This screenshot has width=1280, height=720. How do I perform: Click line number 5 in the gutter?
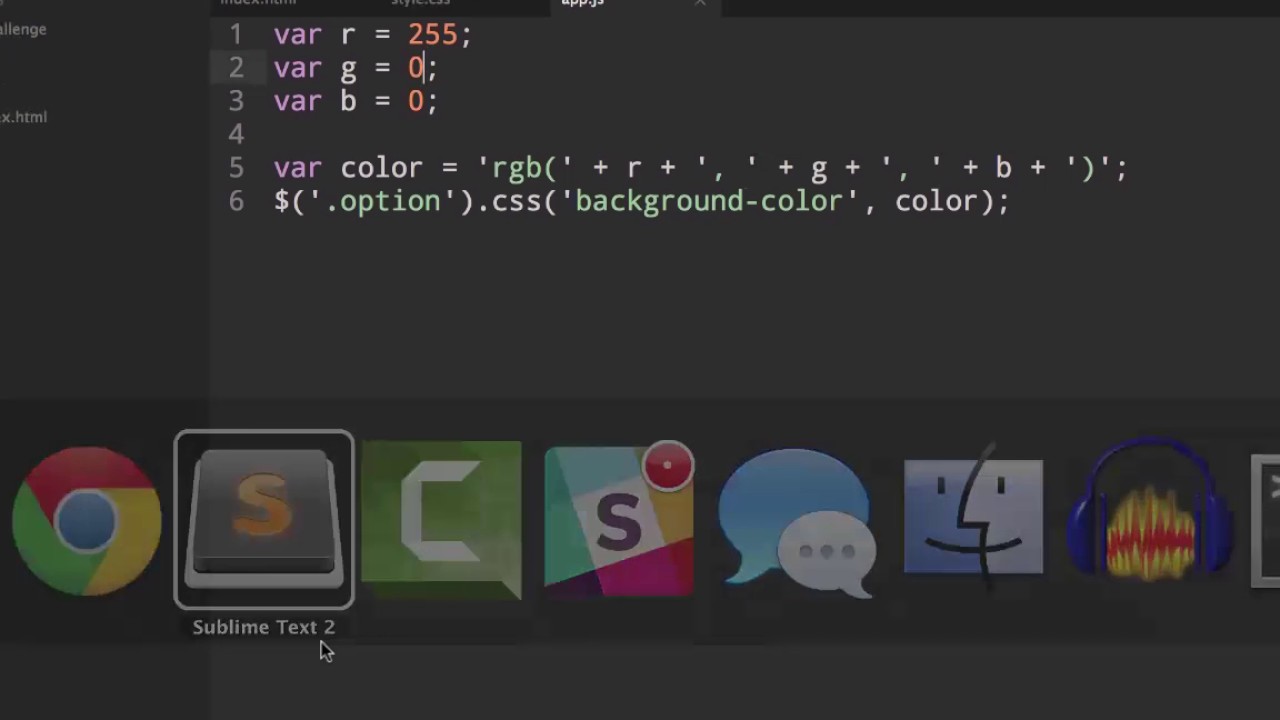point(236,167)
